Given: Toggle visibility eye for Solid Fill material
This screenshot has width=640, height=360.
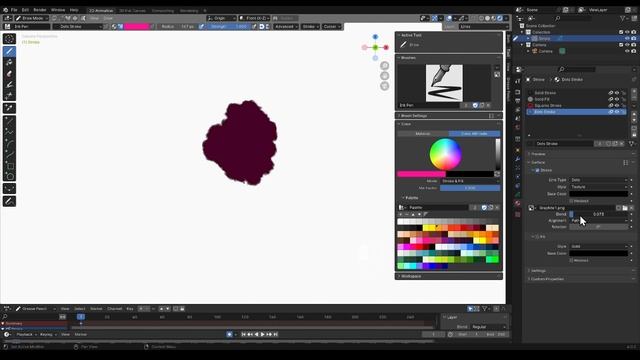Looking at the screenshot, I should (617, 99).
